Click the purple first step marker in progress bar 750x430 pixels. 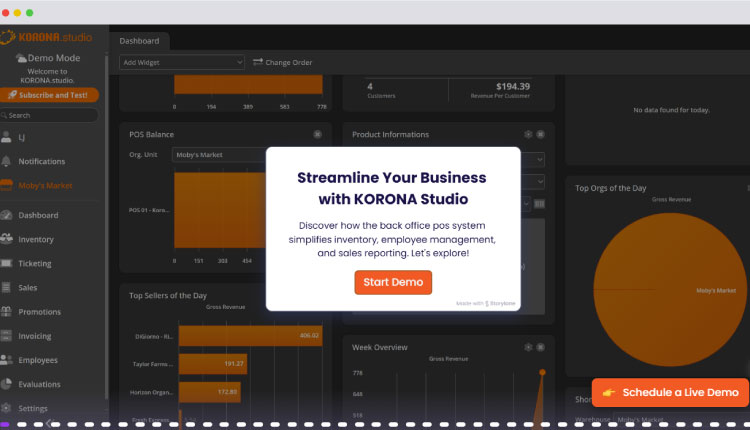click(5, 424)
